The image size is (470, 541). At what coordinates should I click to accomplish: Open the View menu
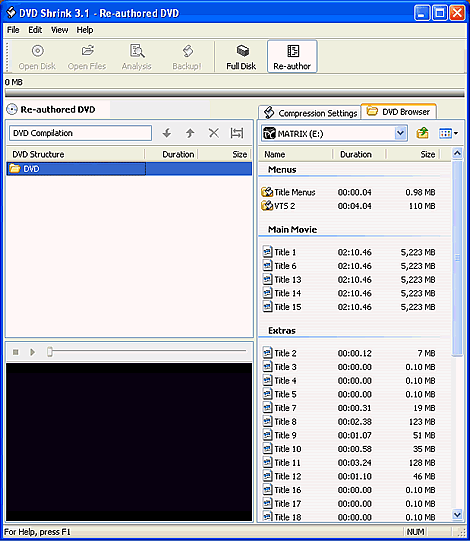tap(59, 30)
